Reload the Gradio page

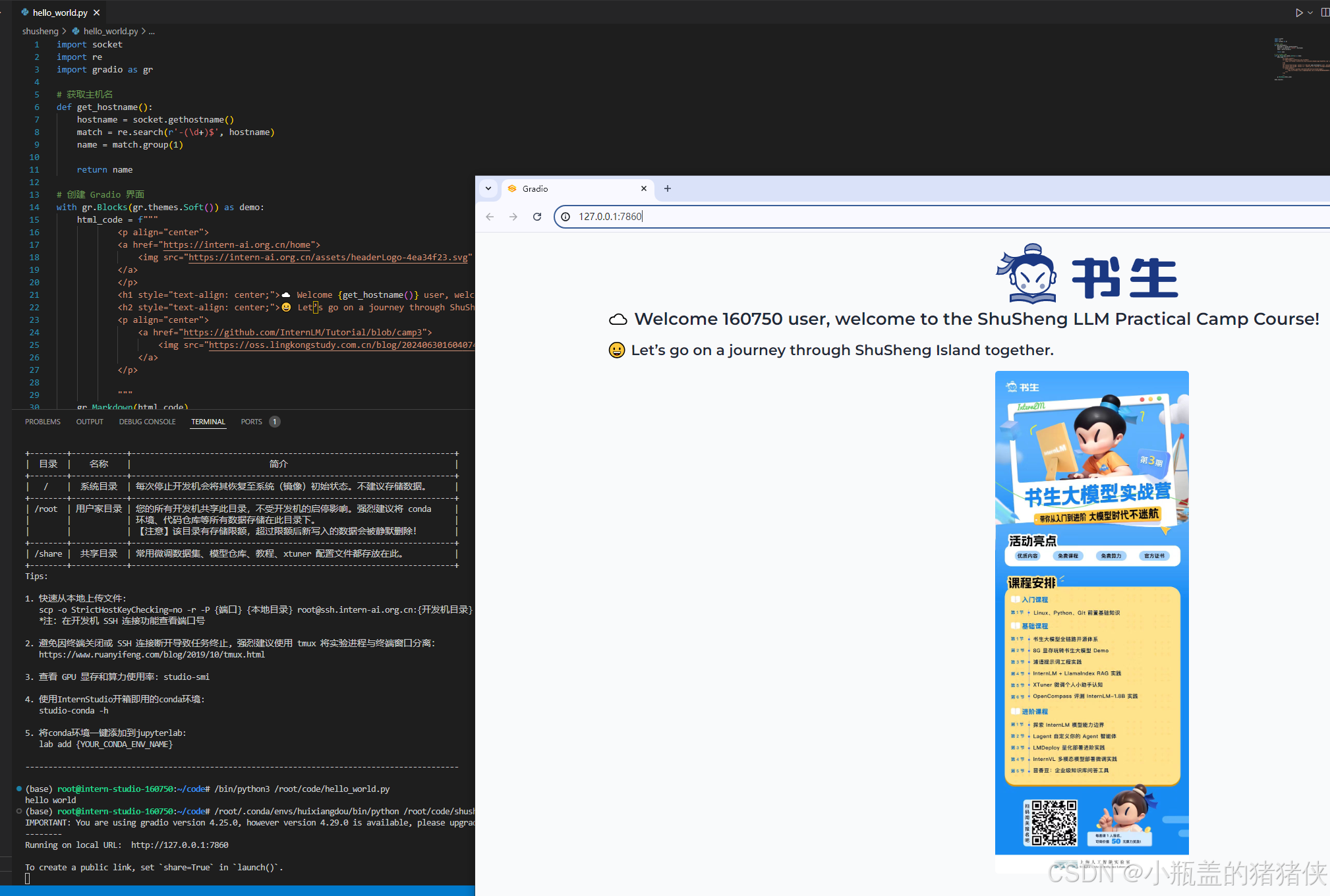537,217
